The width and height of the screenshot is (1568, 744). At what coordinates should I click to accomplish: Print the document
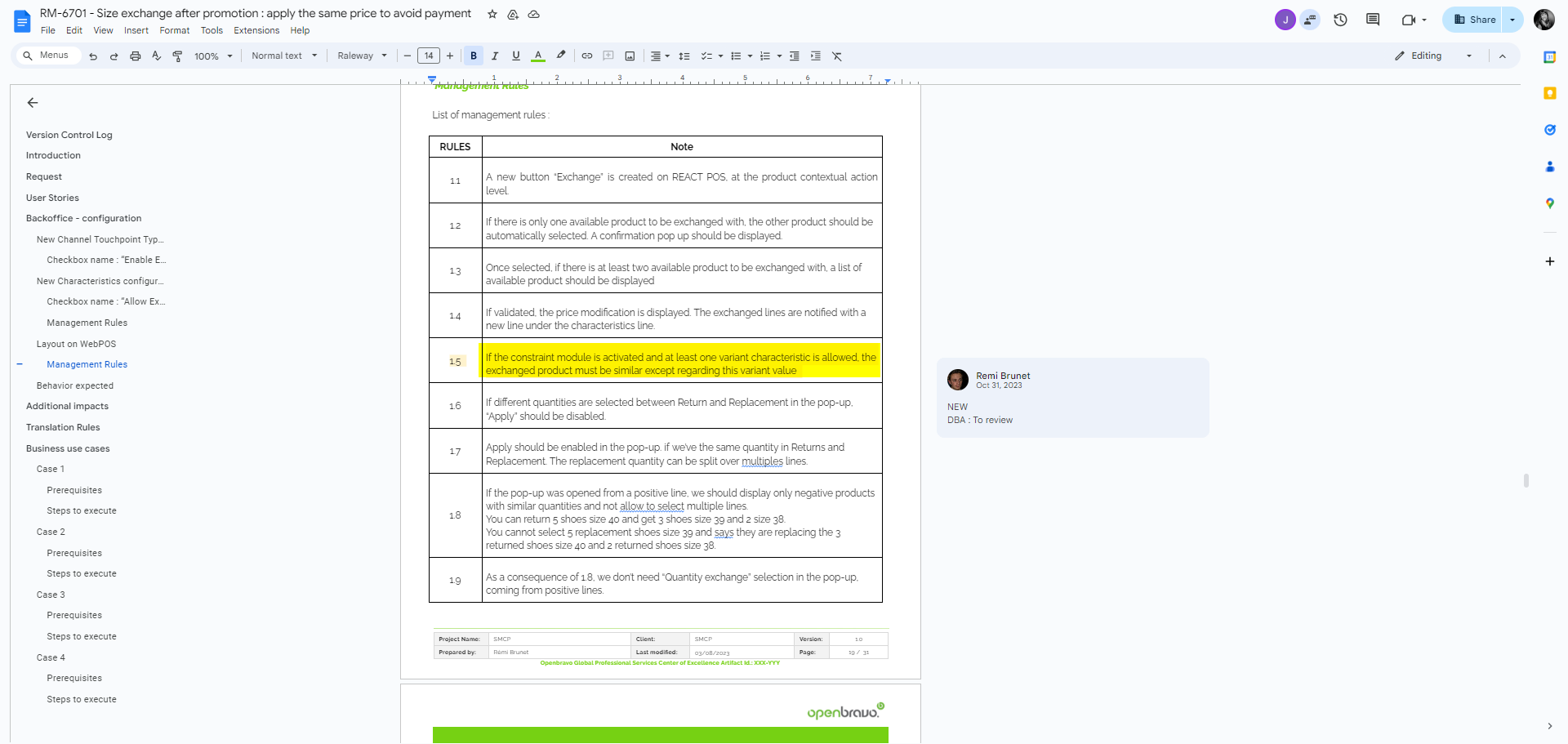pyautogui.click(x=136, y=56)
